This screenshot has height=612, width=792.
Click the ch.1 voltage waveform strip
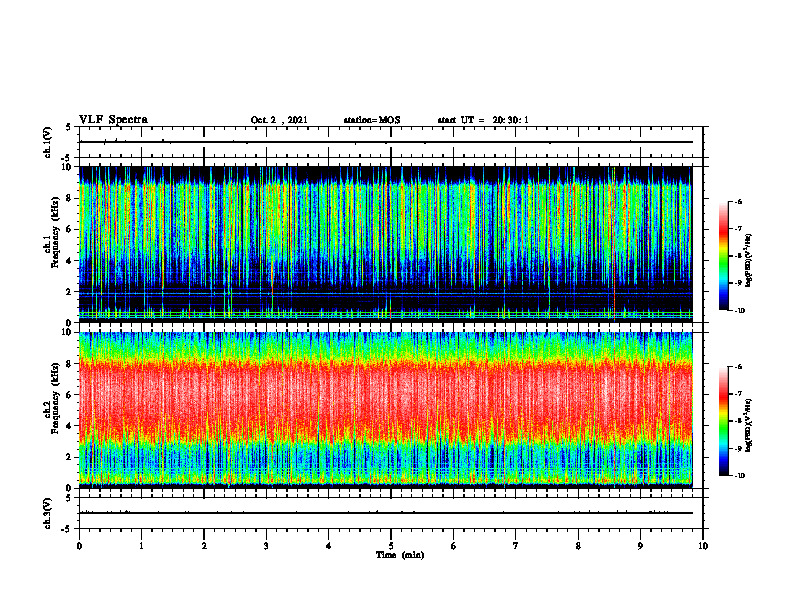tap(391, 142)
